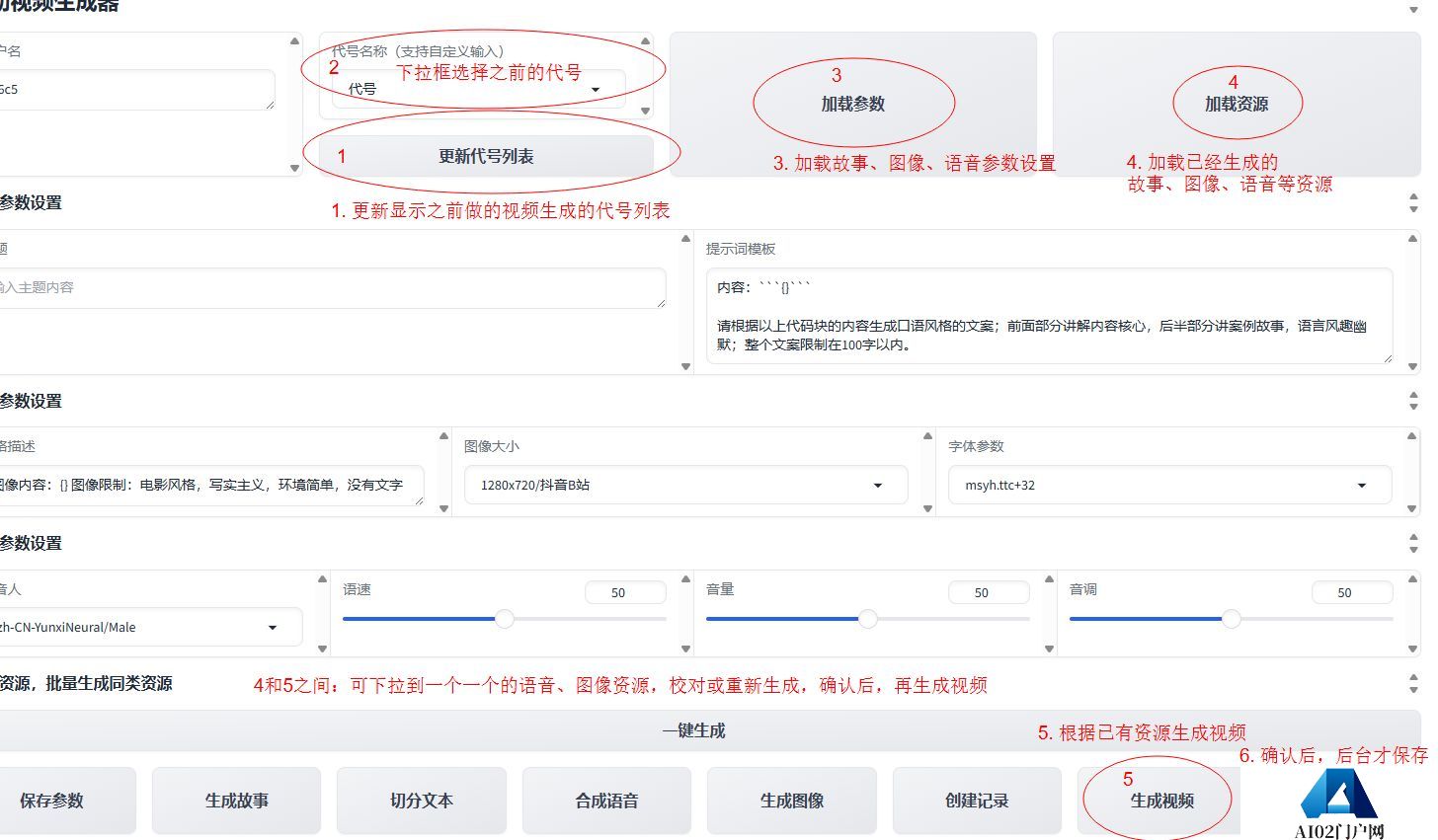This screenshot has width=1438, height=840.
Task: Click the 字体参数 label text
Action: 976,446
